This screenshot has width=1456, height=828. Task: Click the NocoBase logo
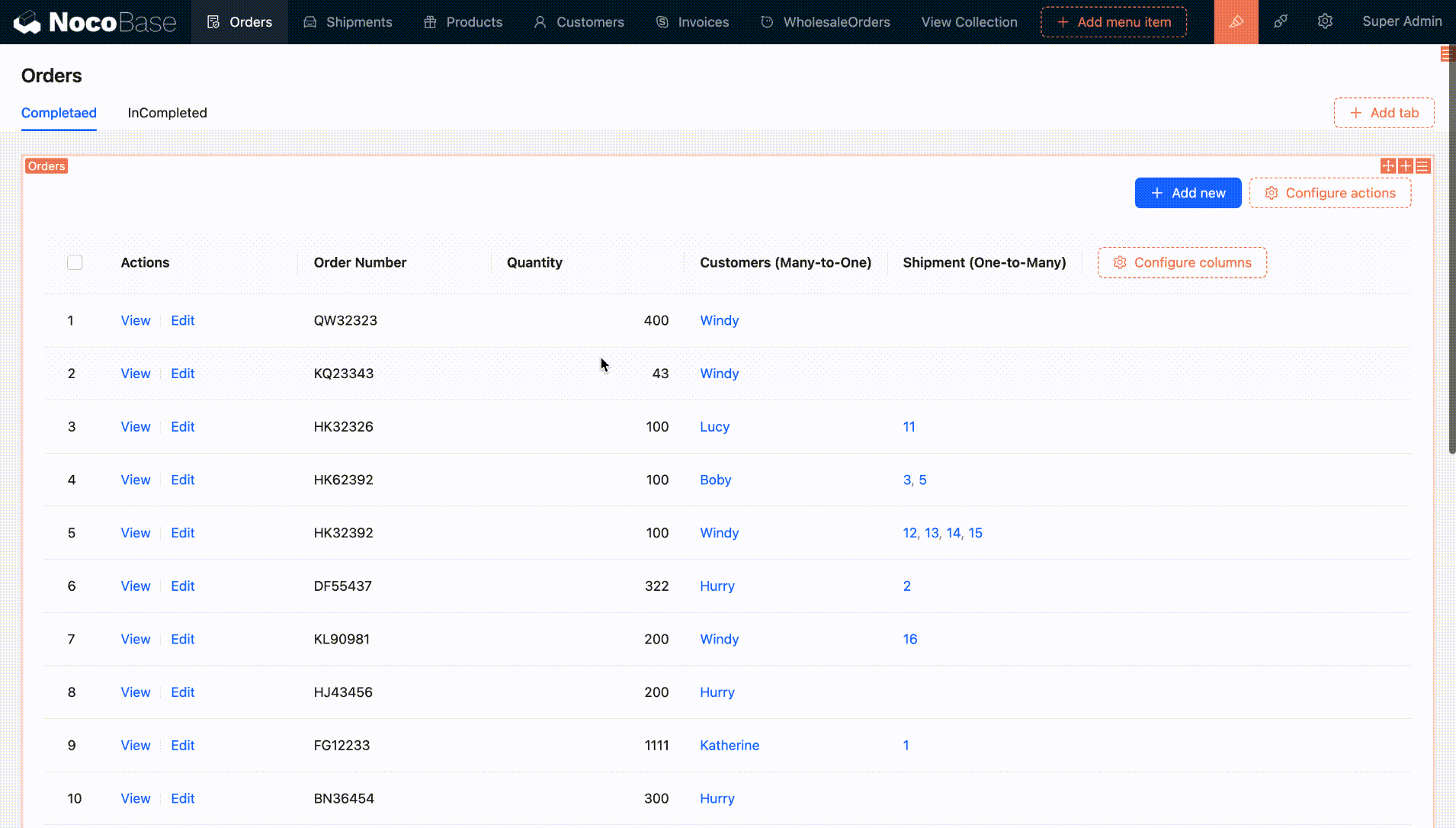95,22
